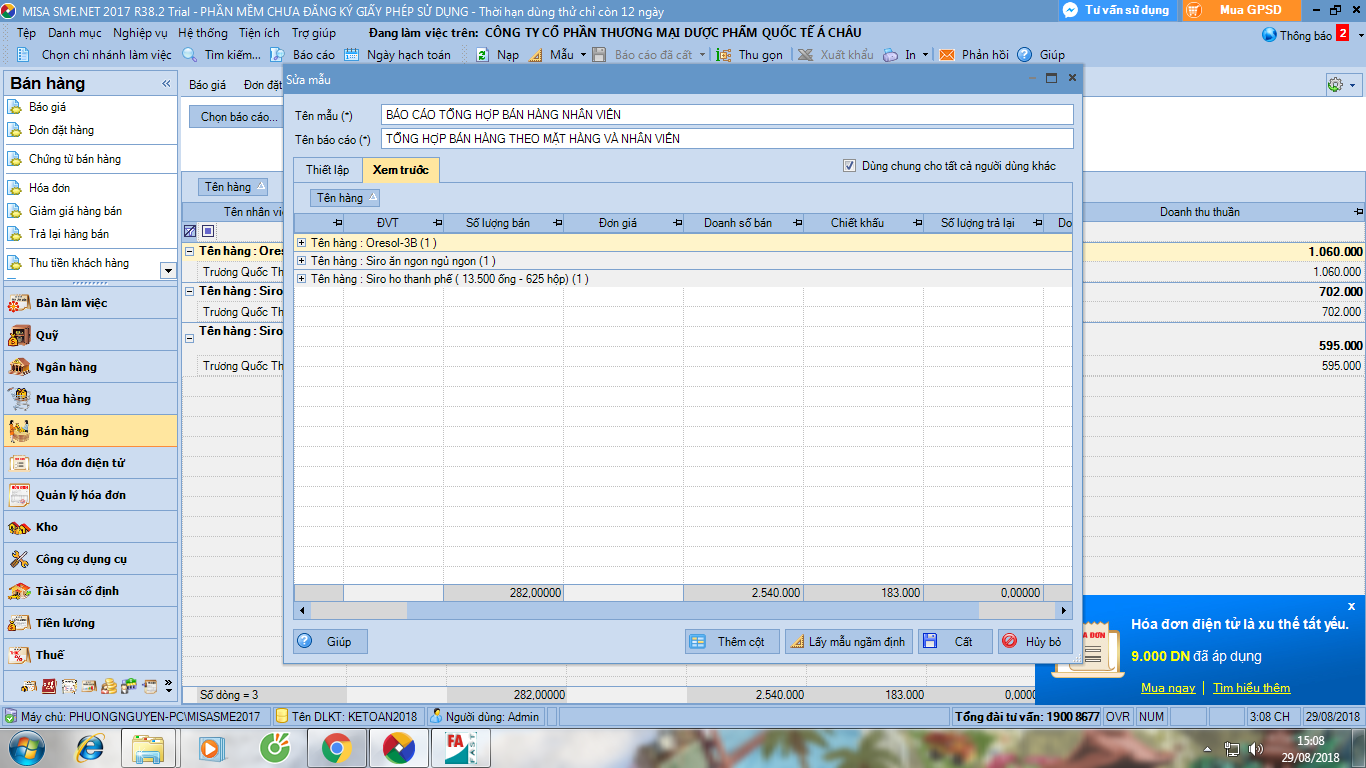1366x768 pixels.
Task: Click the Thu gọn toolbar icon
Action: pyautogui.click(x=724, y=55)
